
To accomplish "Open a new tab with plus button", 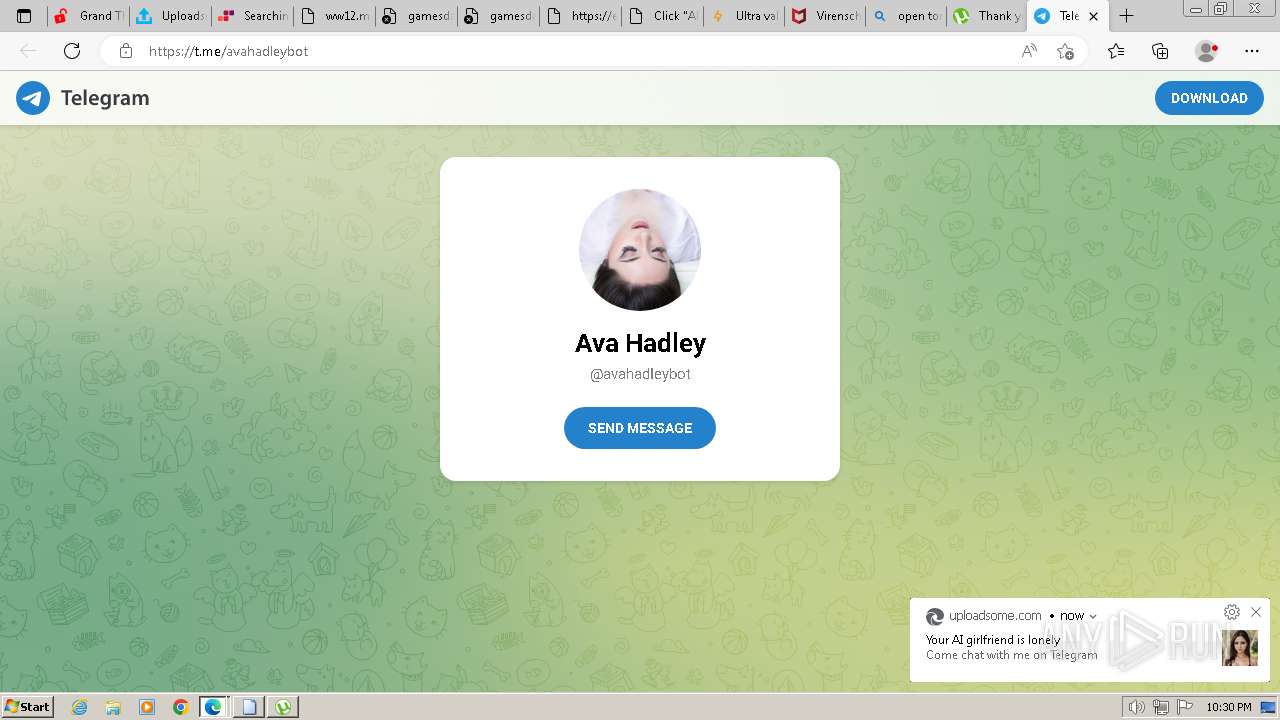I will tap(1127, 16).
